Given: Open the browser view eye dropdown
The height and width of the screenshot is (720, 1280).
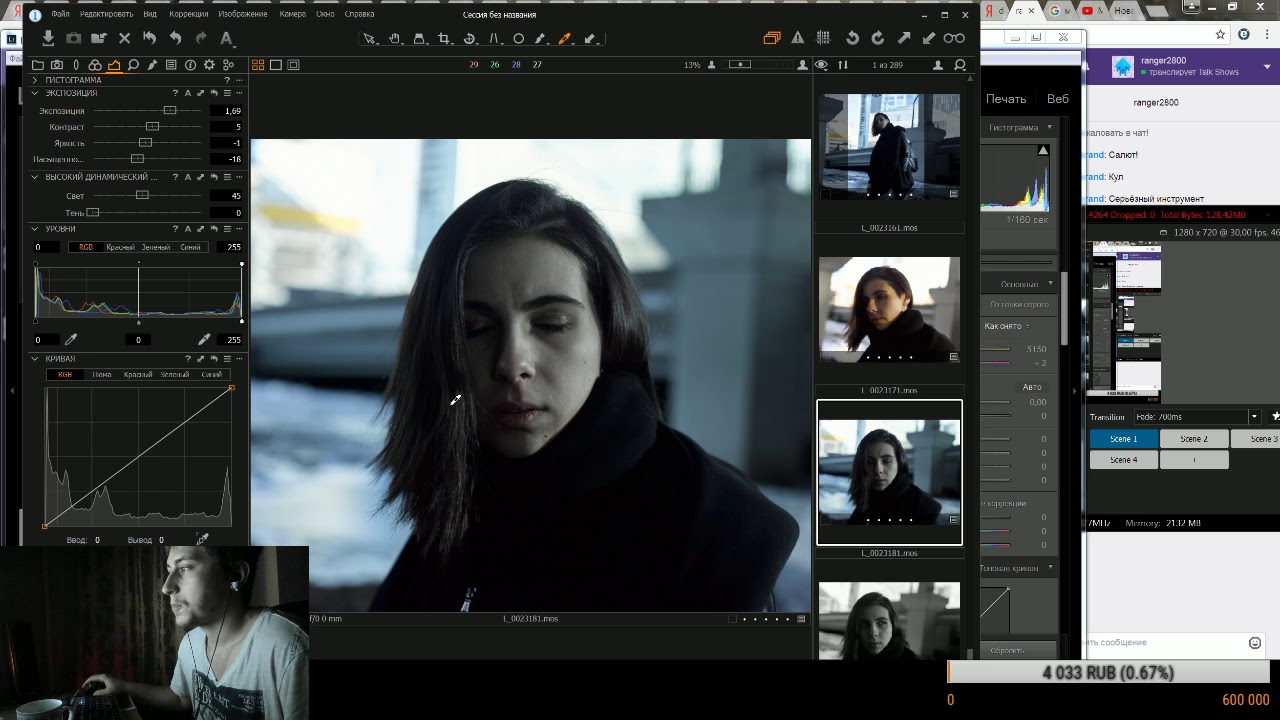Looking at the screenshot, I should pos(821,65).
